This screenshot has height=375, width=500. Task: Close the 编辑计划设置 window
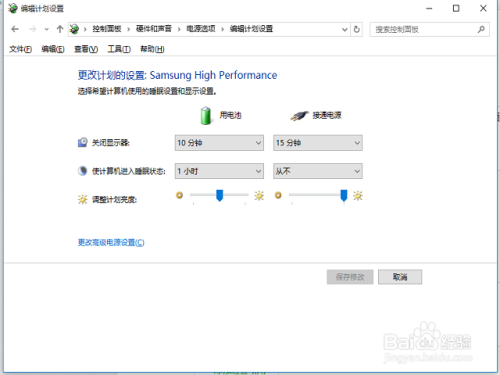[x=483, y=8]
